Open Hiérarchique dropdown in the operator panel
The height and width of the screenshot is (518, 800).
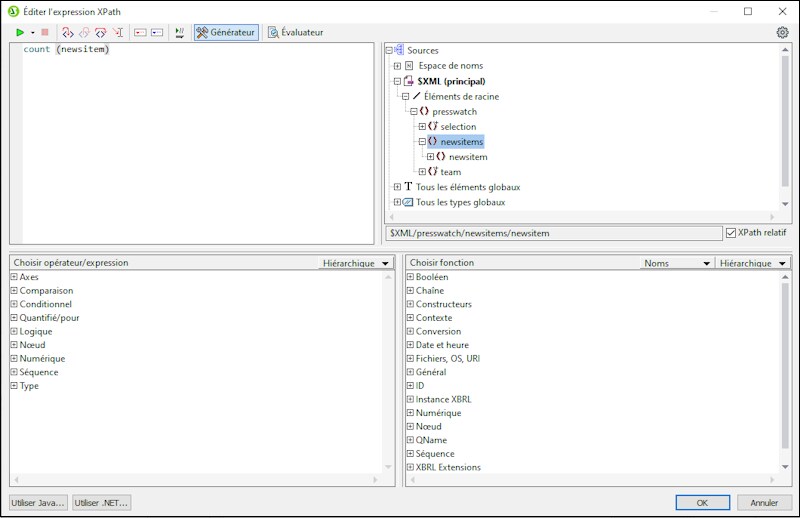click(x=356, y=263)
